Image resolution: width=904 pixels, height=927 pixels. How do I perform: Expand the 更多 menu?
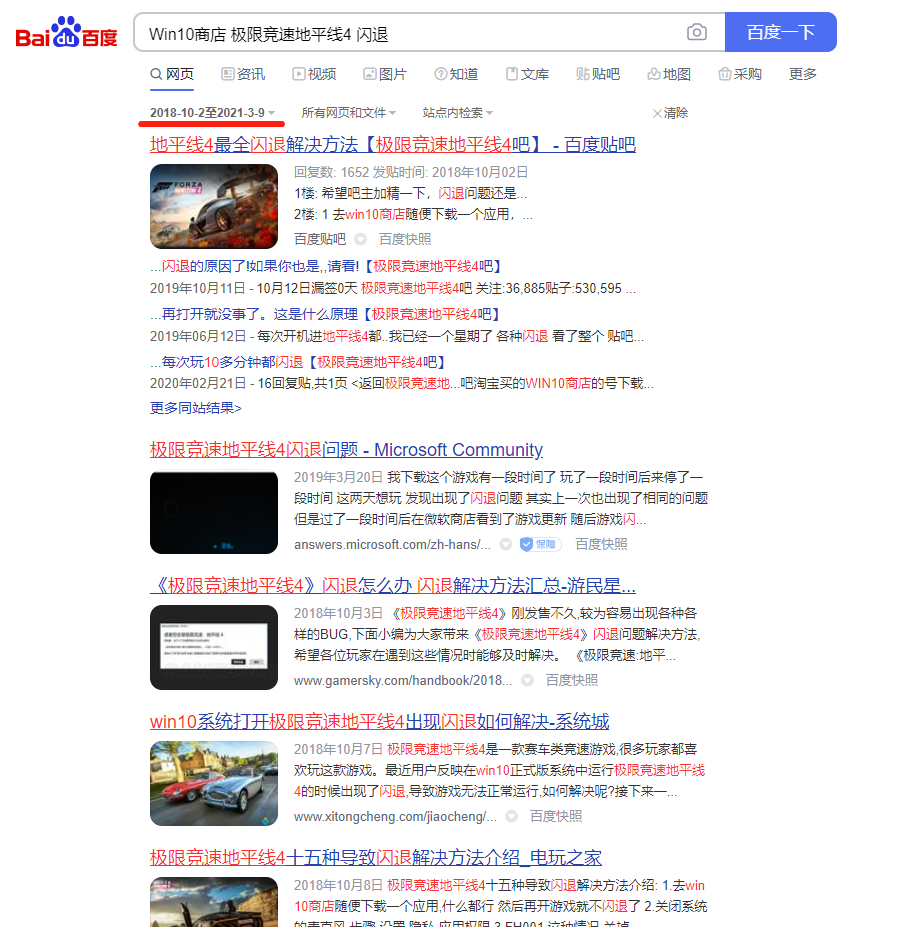802,74
